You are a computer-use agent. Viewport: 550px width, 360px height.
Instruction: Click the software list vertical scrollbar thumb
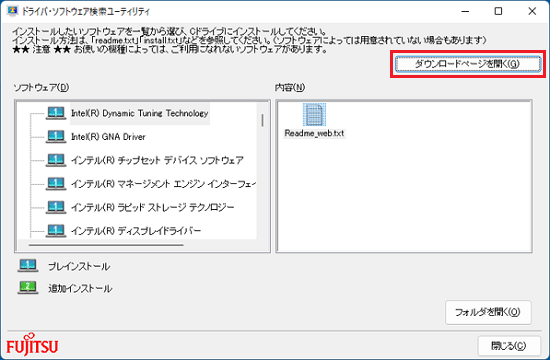(262, 120)
